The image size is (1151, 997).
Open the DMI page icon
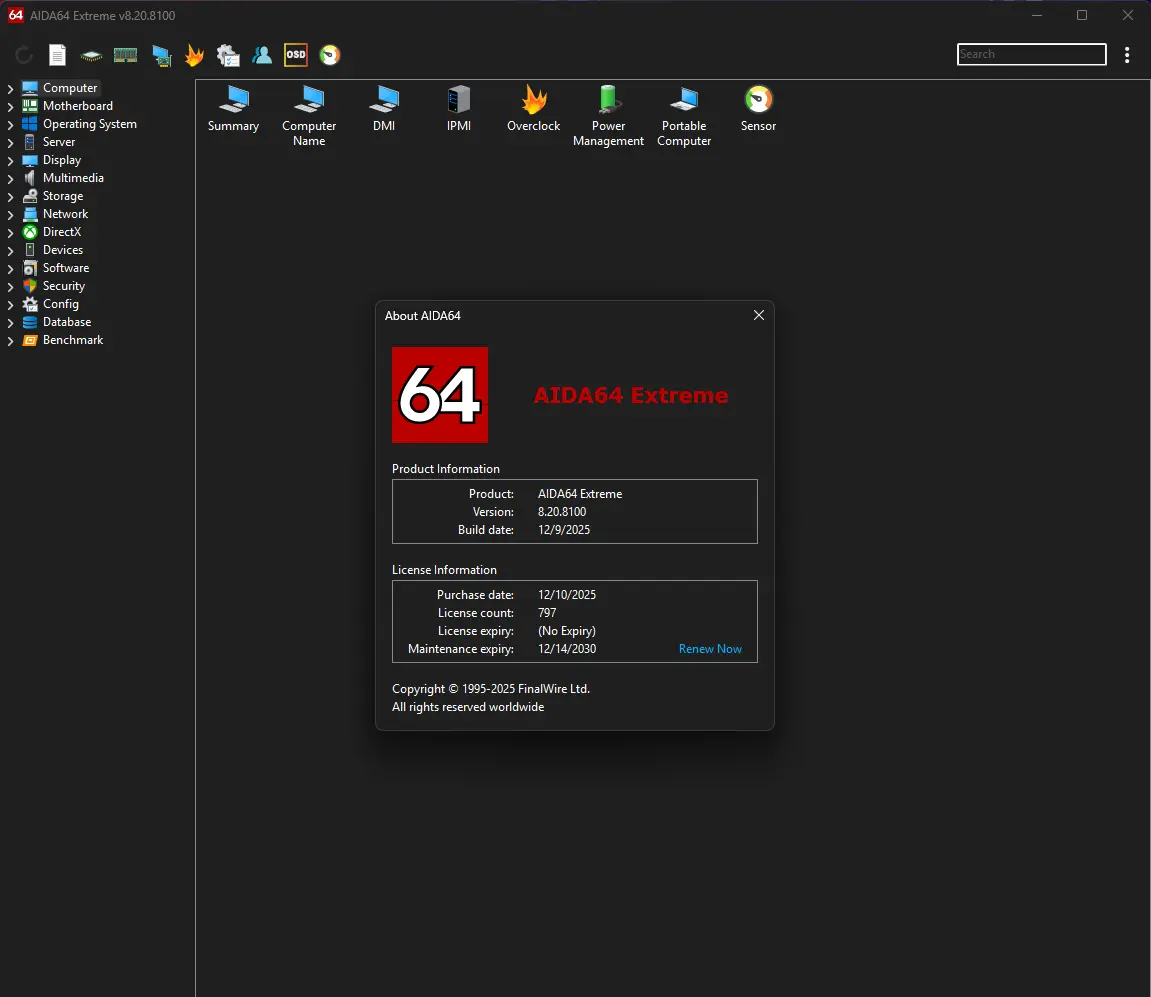coord(384,109)
